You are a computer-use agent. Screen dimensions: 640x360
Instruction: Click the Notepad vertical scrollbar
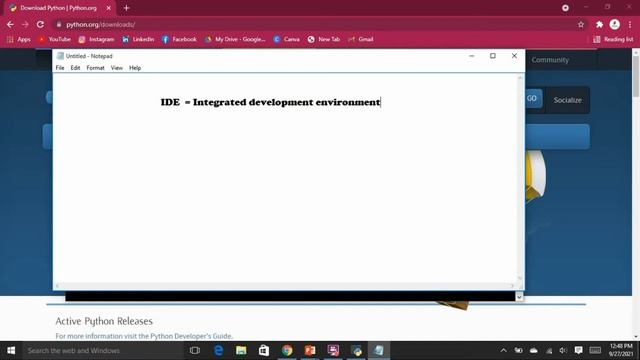coord(520,178)
